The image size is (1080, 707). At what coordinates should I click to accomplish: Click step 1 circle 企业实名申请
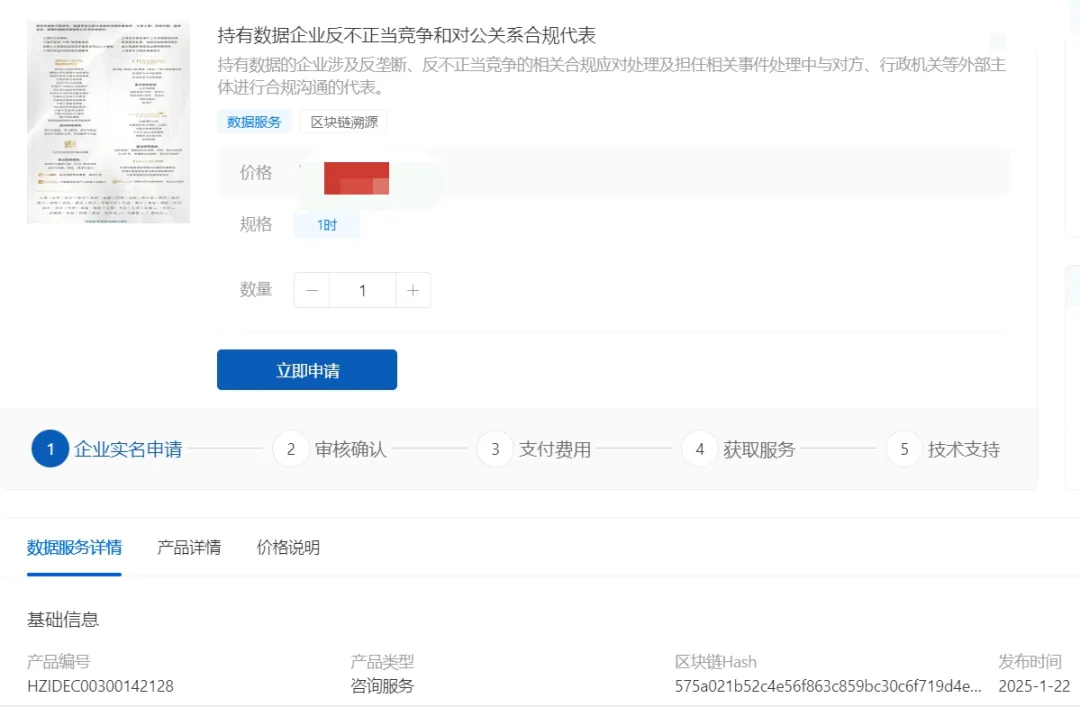click(49, 449)
